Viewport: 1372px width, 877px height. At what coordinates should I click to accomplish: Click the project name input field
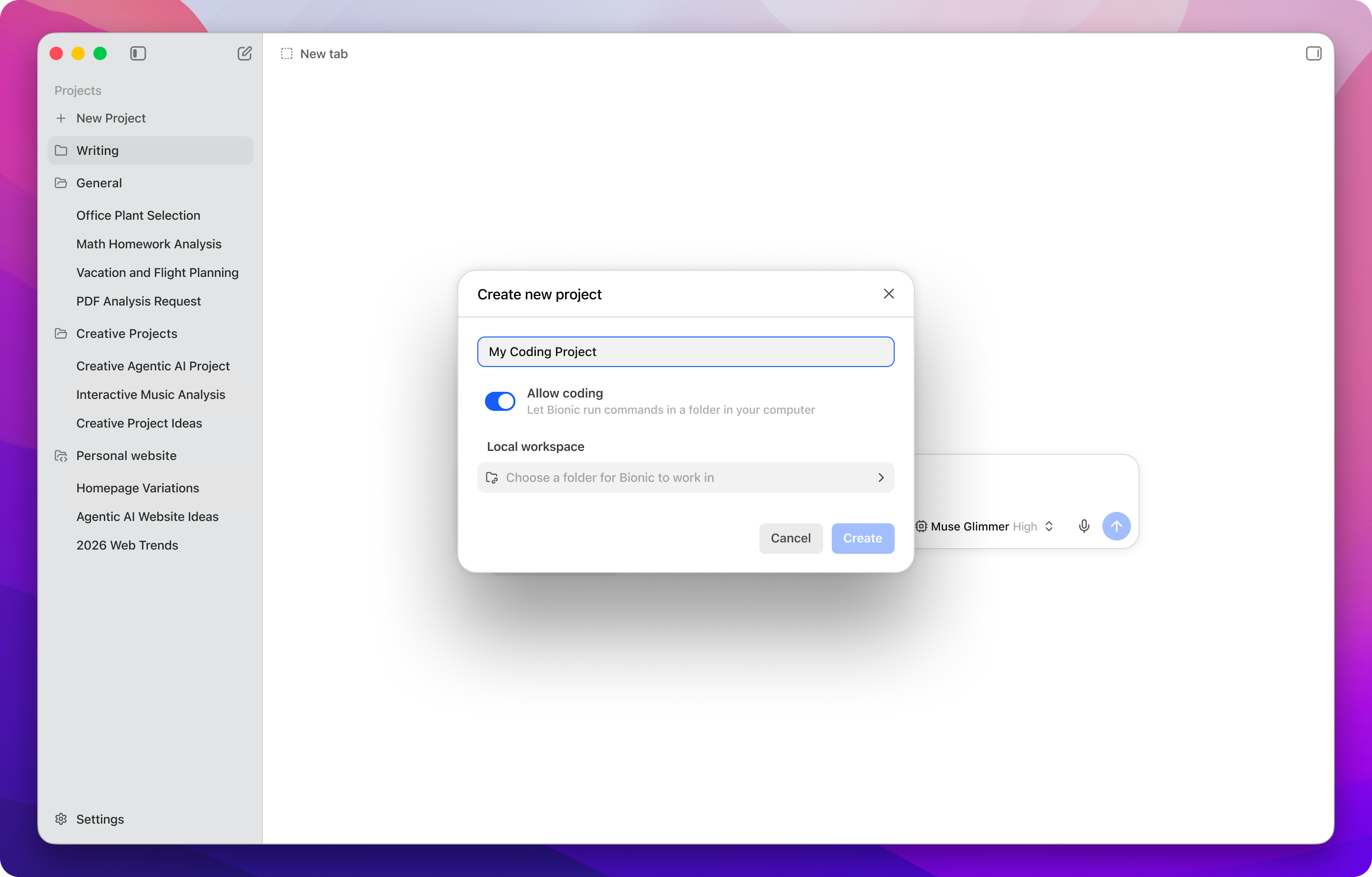[x=686, y=352]
